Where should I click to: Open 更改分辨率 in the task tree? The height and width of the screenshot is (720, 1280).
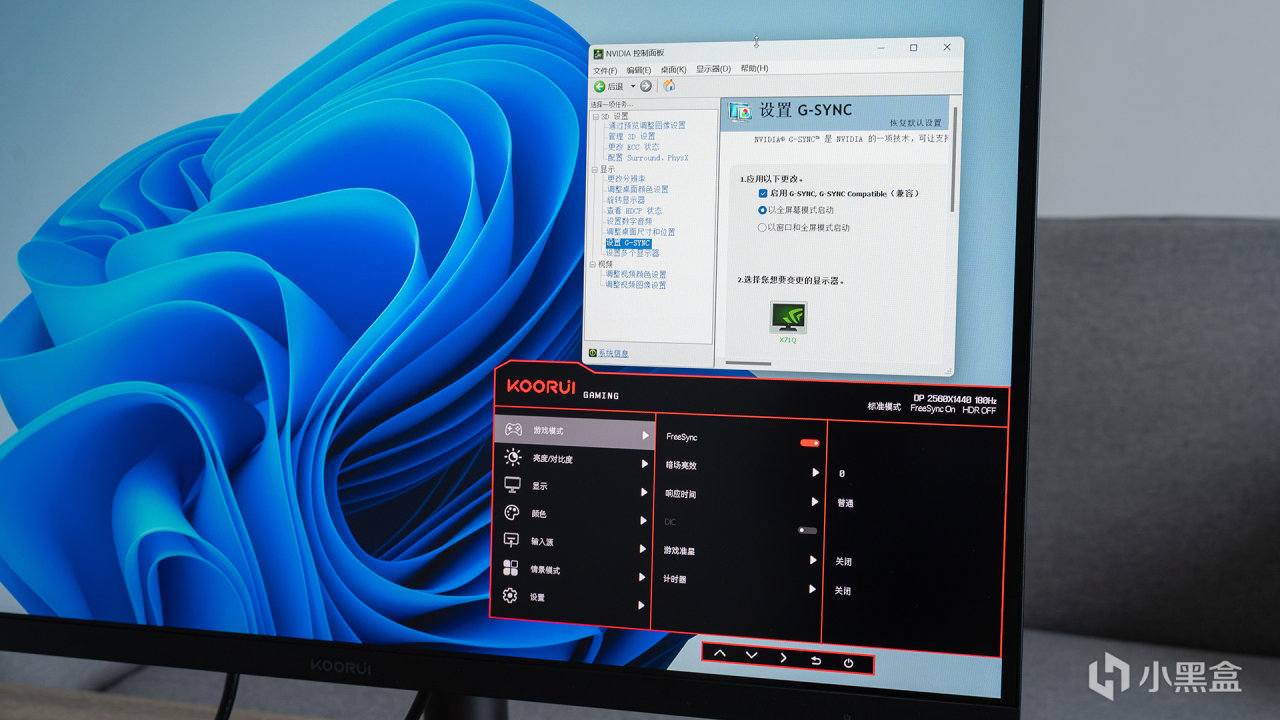627,179
